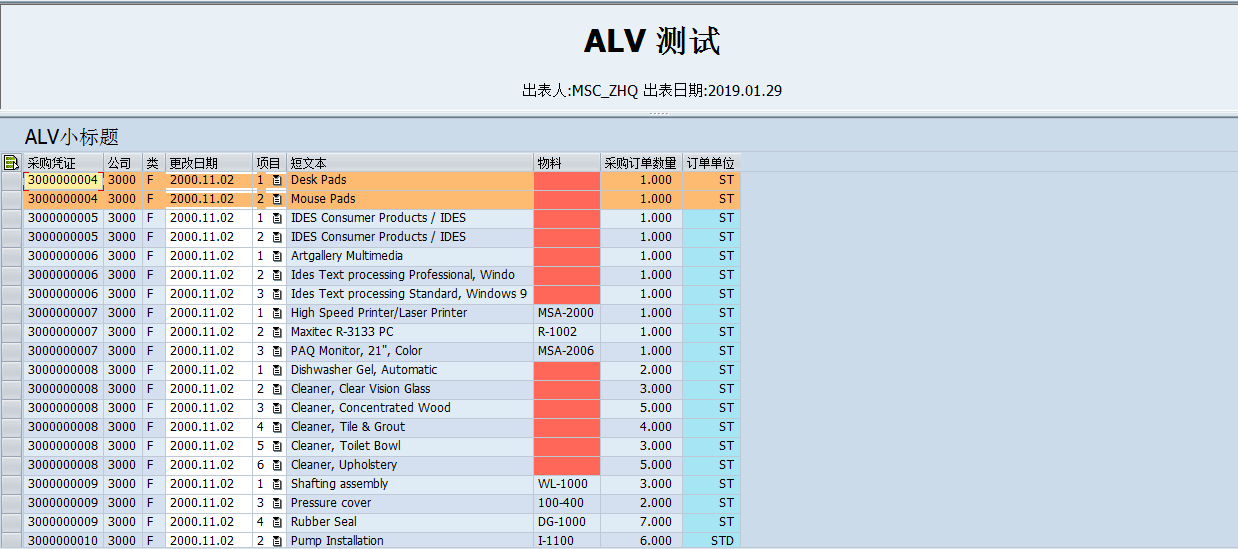Viewport: 1238px width, 549px height.
Task: Open item text icon in Desk Pads row
Action: 277,180
